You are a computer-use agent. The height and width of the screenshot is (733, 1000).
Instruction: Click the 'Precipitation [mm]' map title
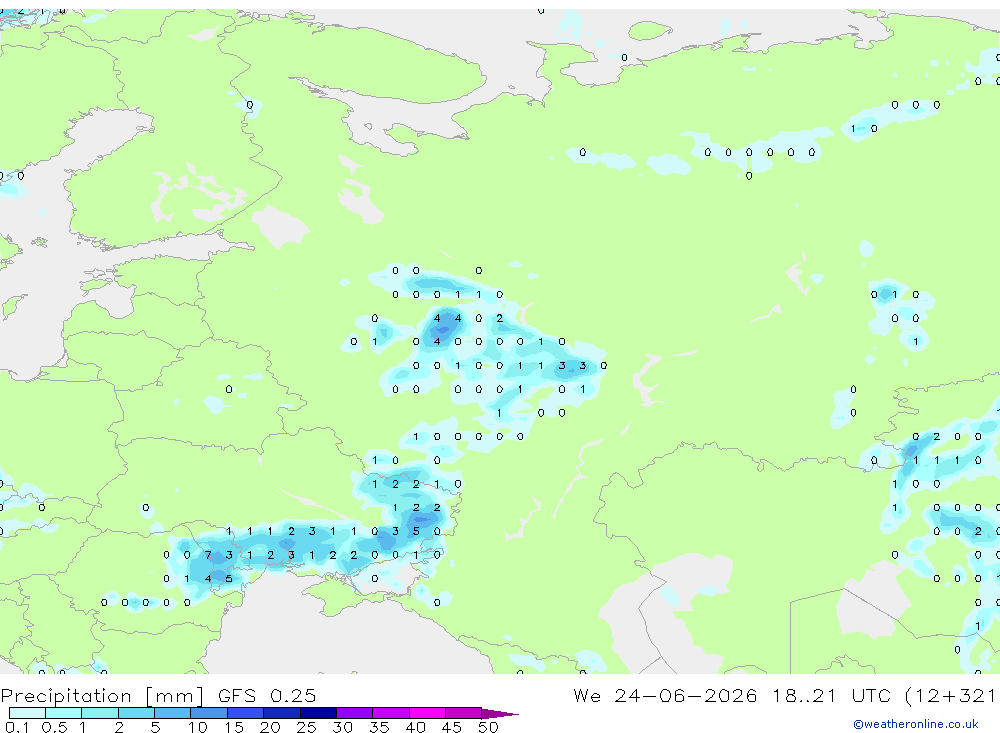click(x=102, y=695)
